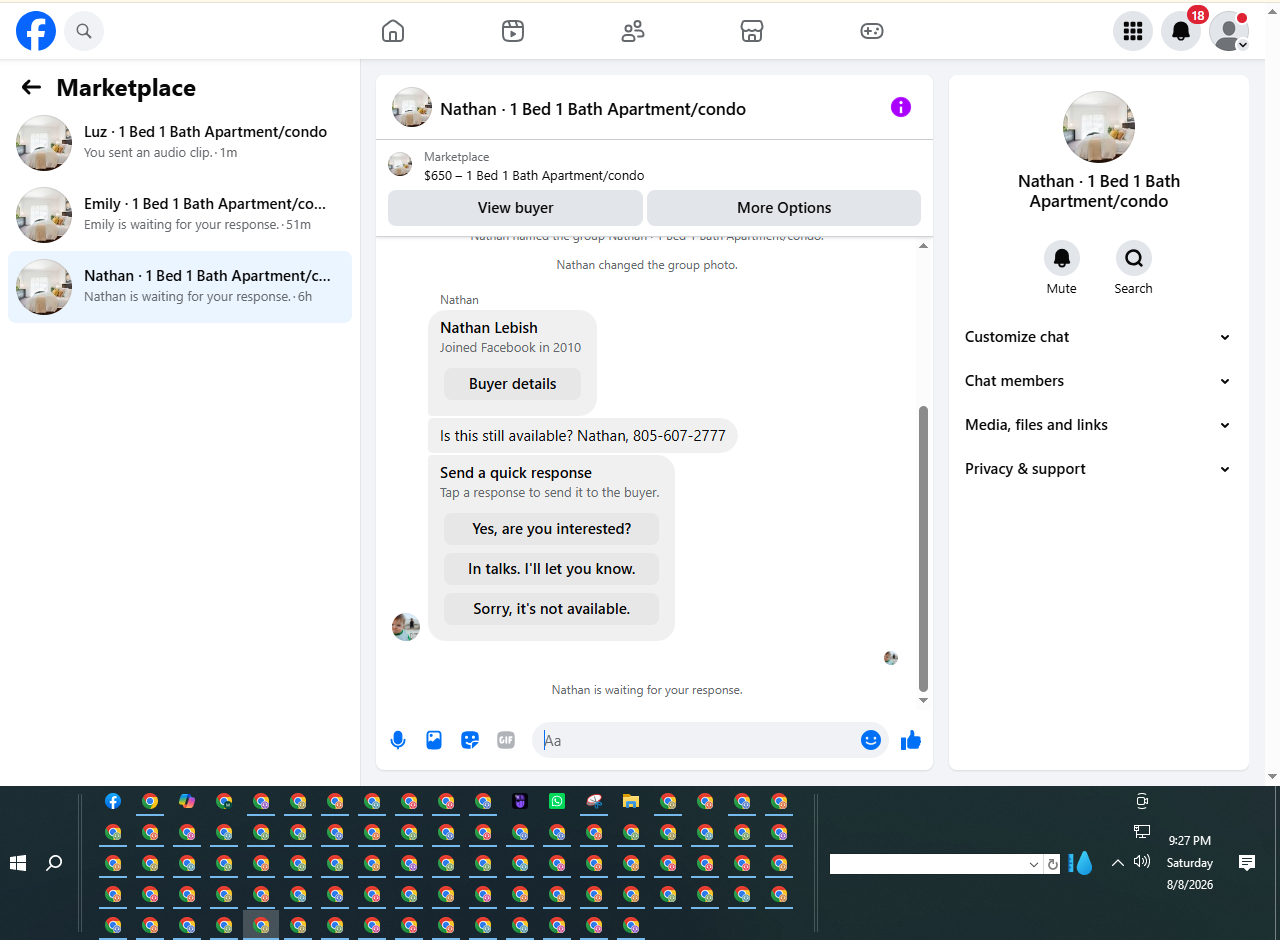Click the "Nathan Lebish" name in the buyer card

coord(489,328)
